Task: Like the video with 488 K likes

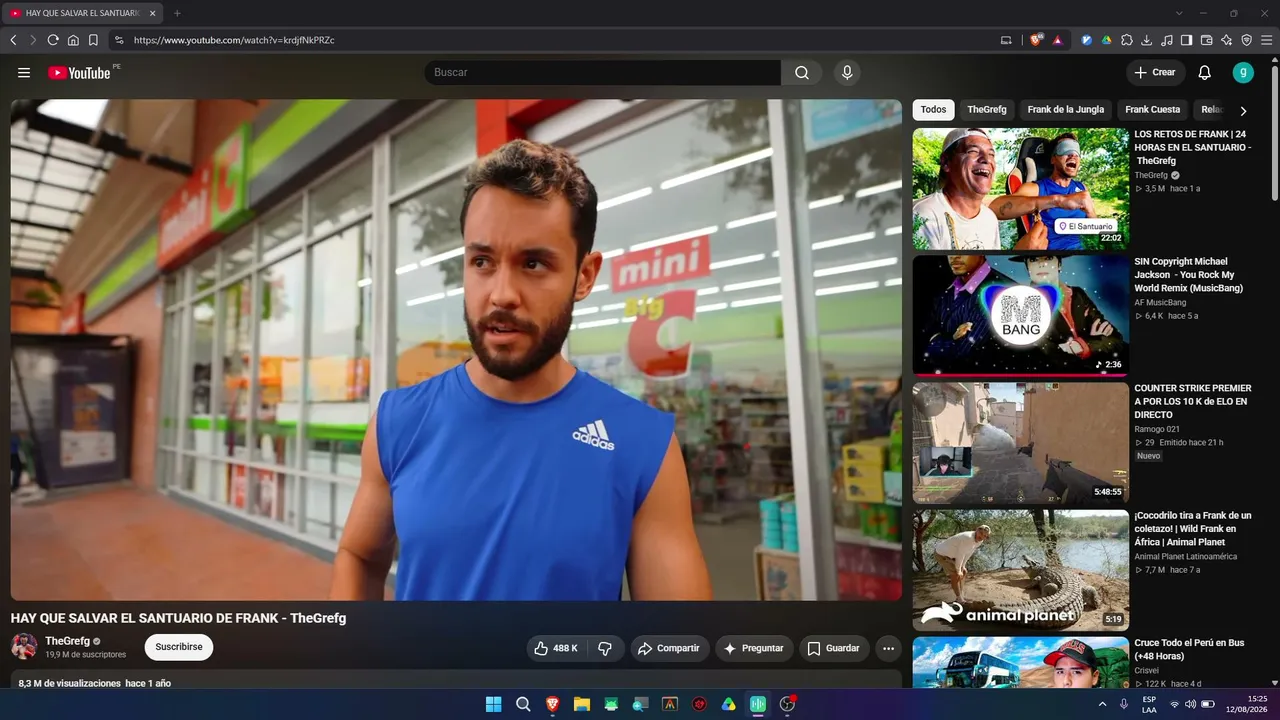Action: coord(556,648)
